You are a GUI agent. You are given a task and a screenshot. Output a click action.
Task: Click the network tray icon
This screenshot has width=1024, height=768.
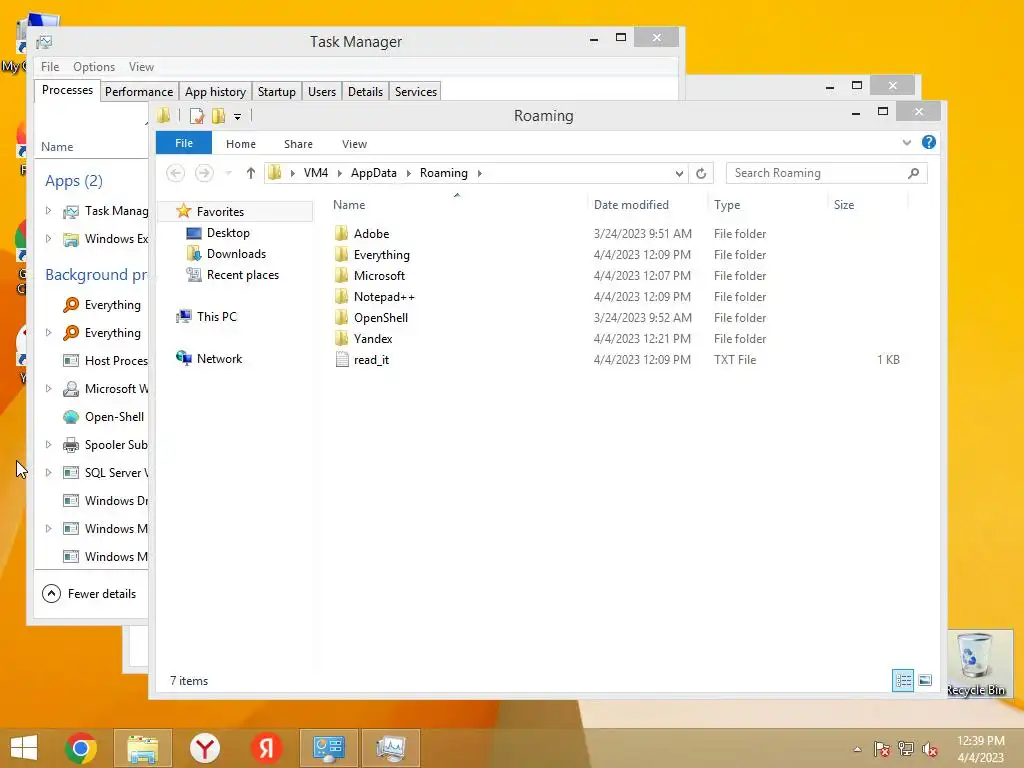coord(906,749)
